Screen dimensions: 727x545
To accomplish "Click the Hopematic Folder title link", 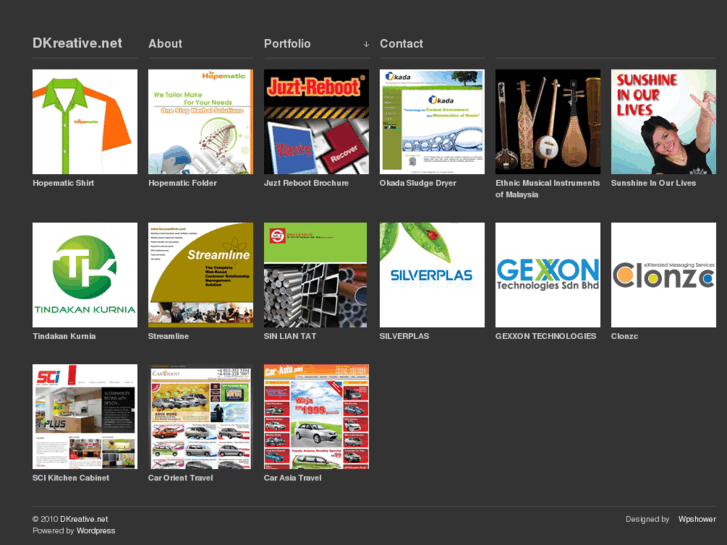I will coord(182,183).
